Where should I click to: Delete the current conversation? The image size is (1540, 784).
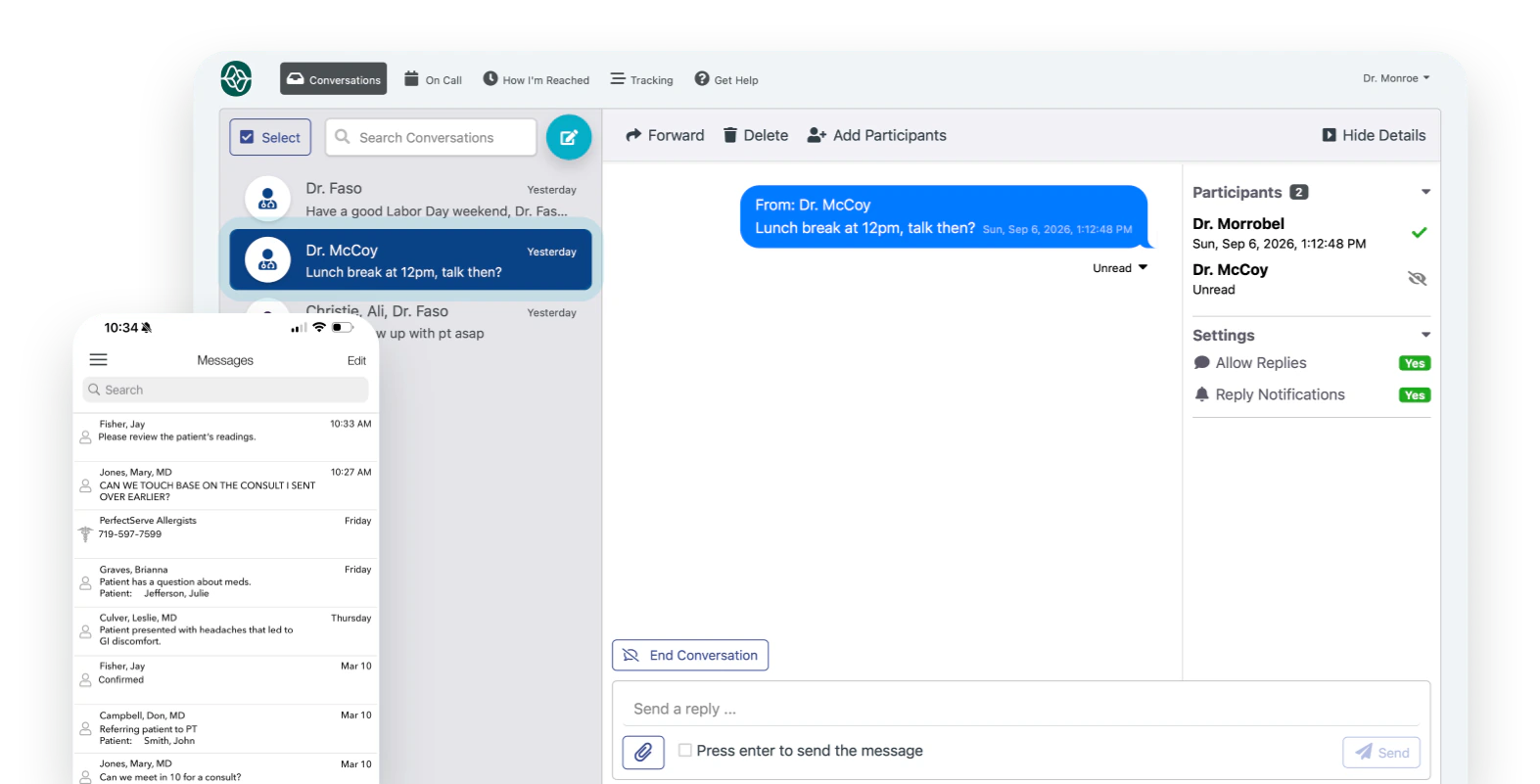click(x=755, y=135)
